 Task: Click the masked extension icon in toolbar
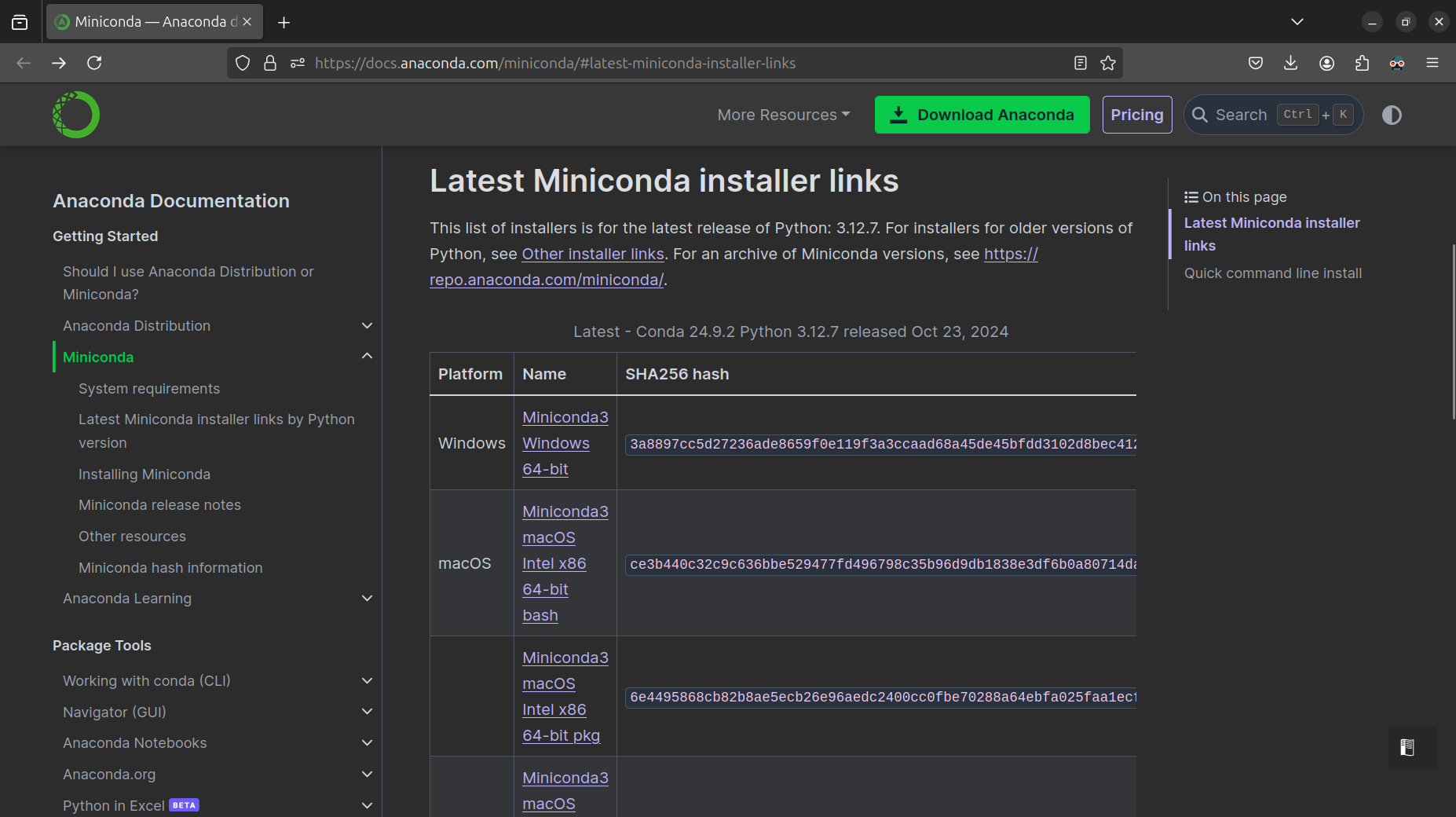coord(1397,63)
